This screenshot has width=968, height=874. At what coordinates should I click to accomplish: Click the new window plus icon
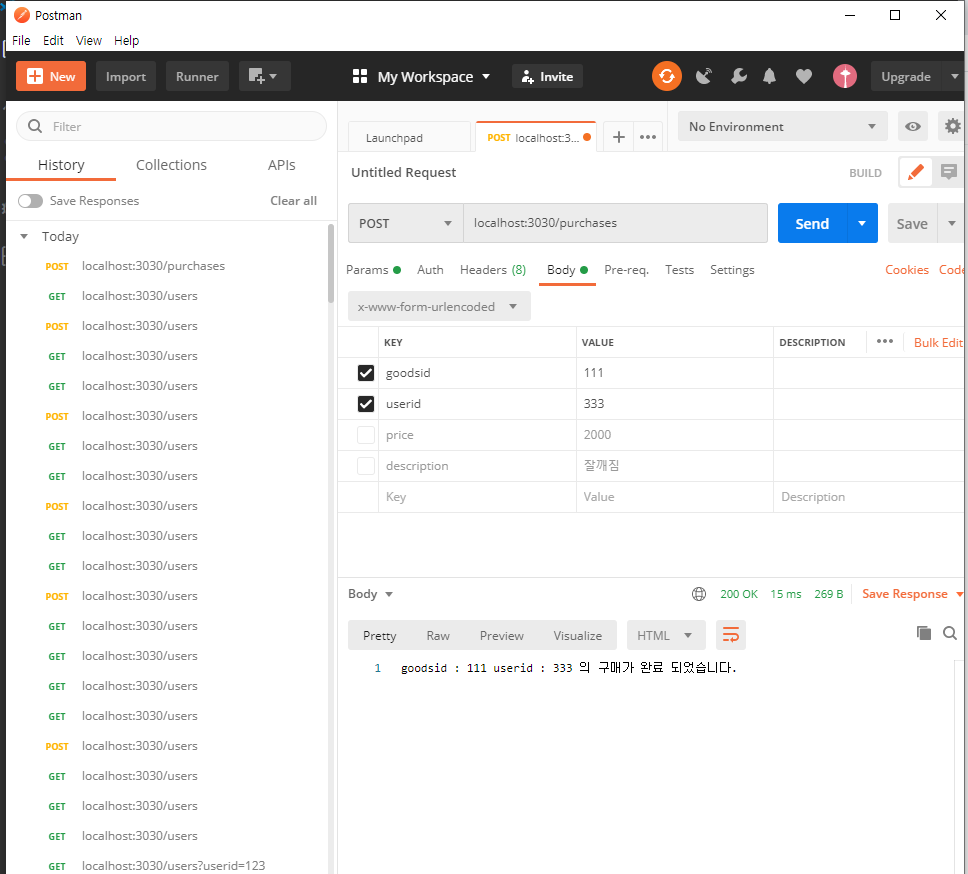point(264,77)
